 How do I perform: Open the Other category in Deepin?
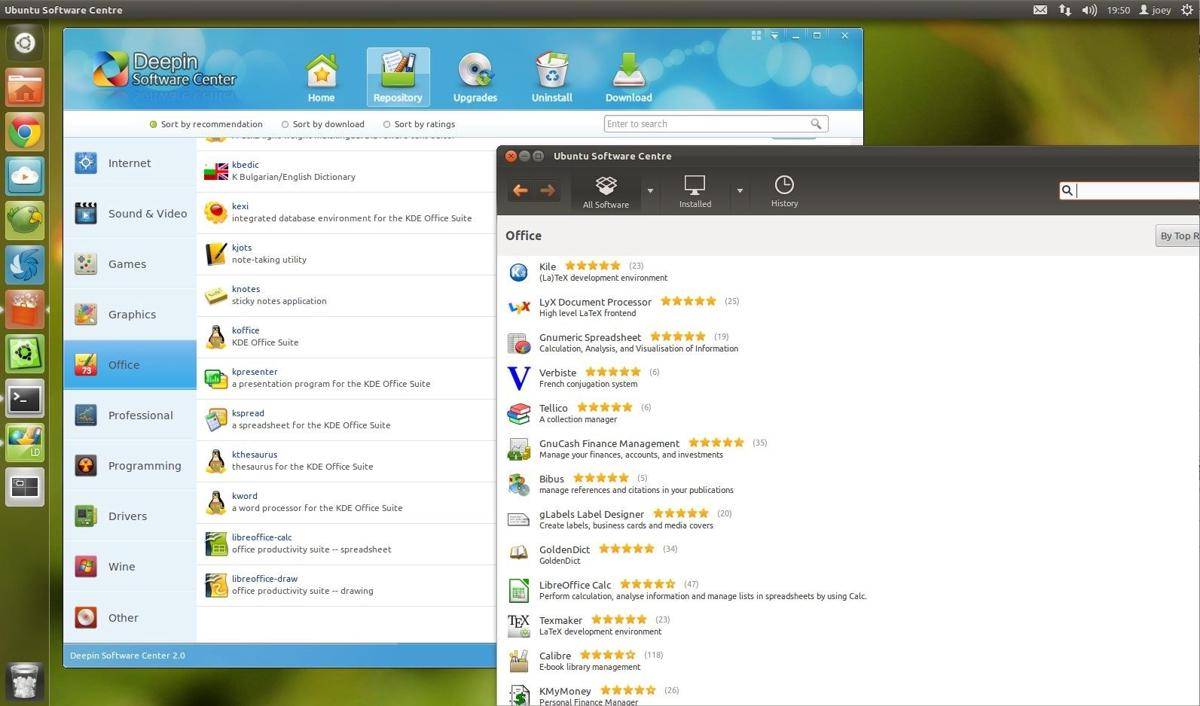pos(130,617)
